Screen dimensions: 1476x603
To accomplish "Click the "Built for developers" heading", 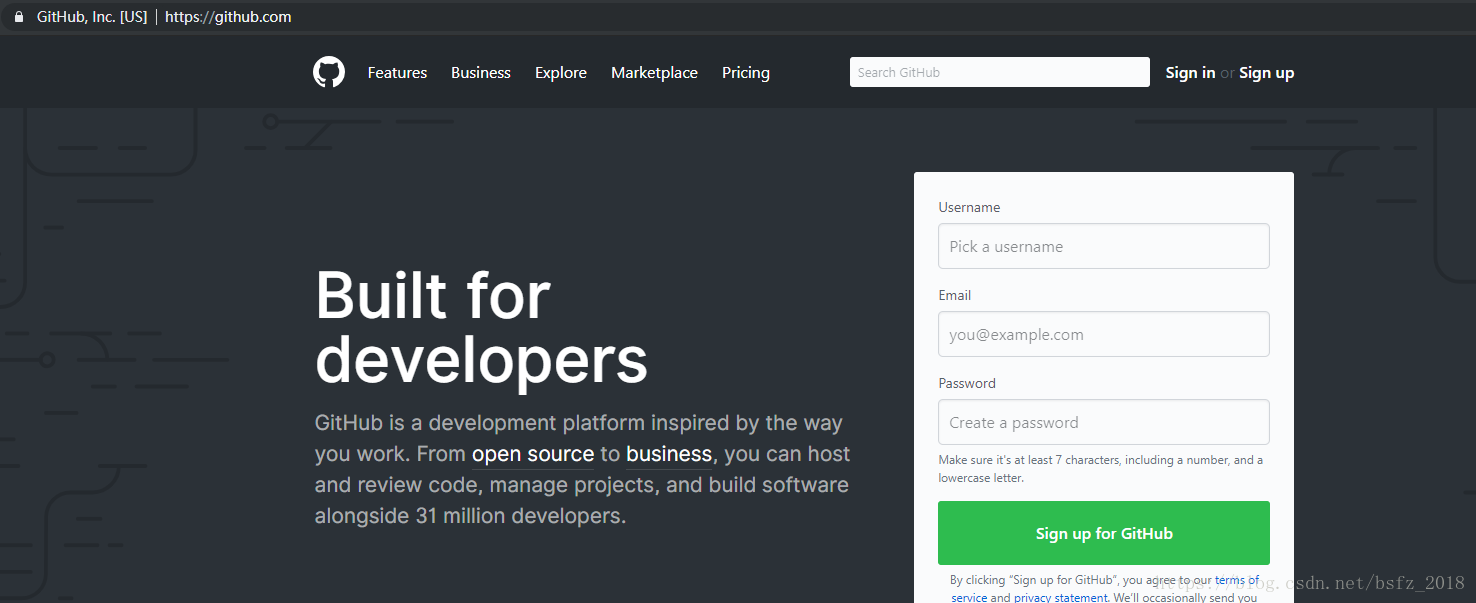I will 481,327.
